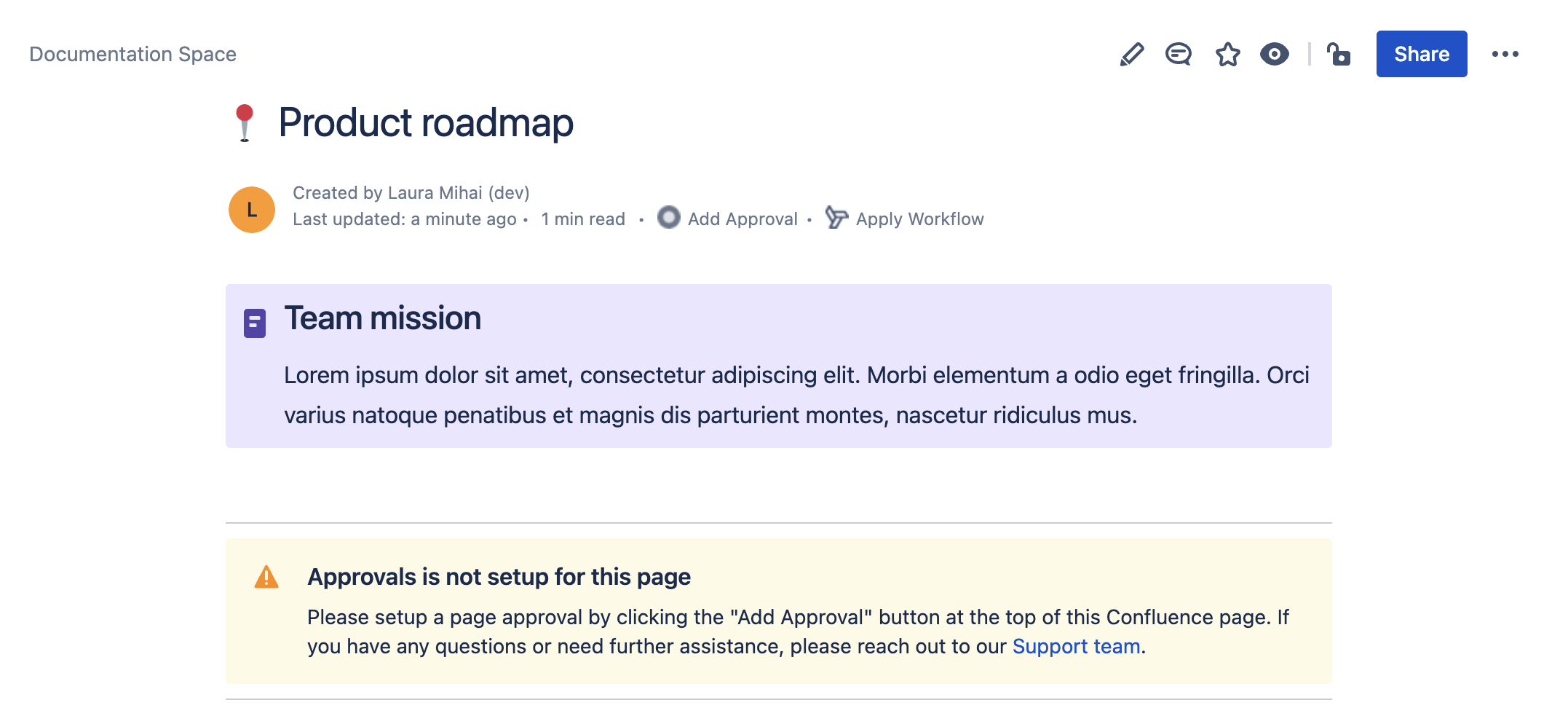Toggle watching page with the eye icon

point(1274,55)
